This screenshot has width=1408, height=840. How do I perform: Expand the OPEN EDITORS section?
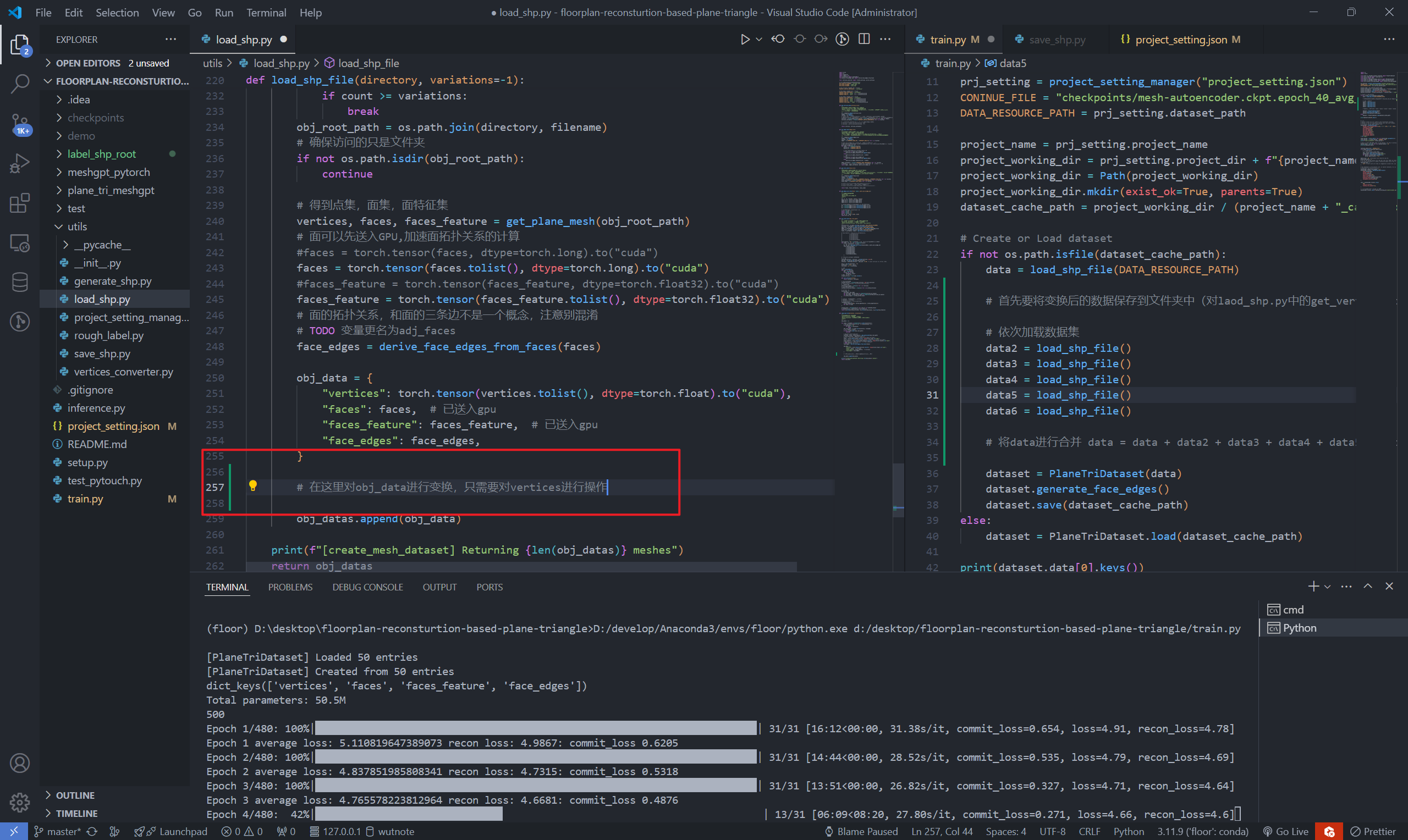[x=113, y=63]
